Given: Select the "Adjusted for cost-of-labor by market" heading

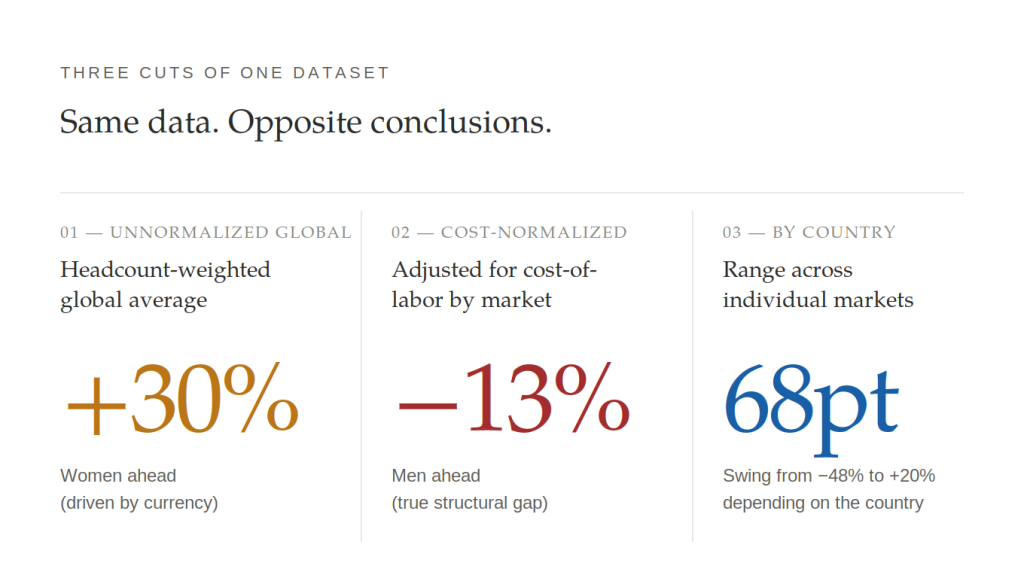Looking at the screenshot, I should click(494, 285).
